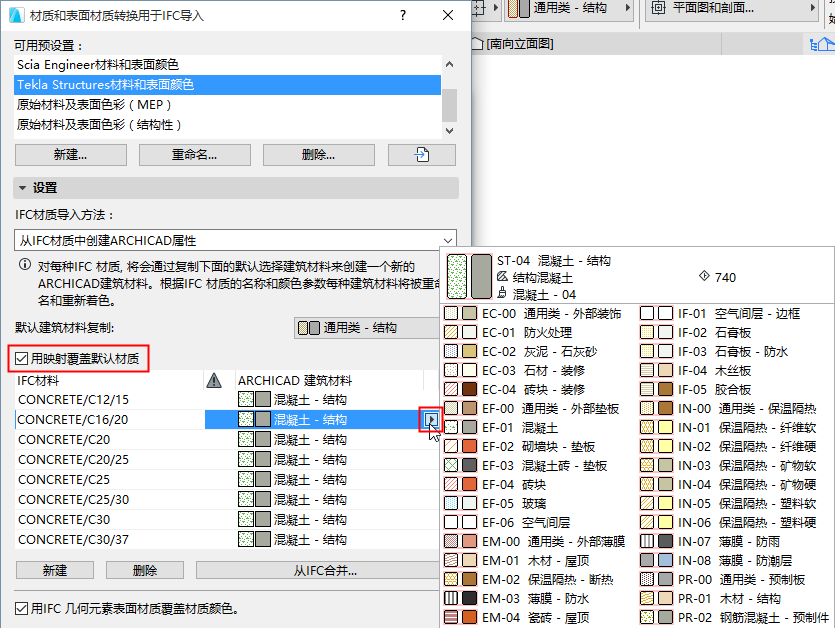Open 平面图和剖面 toolbar flyout arrow
The image size is (835, 628).
coord(813,7)
